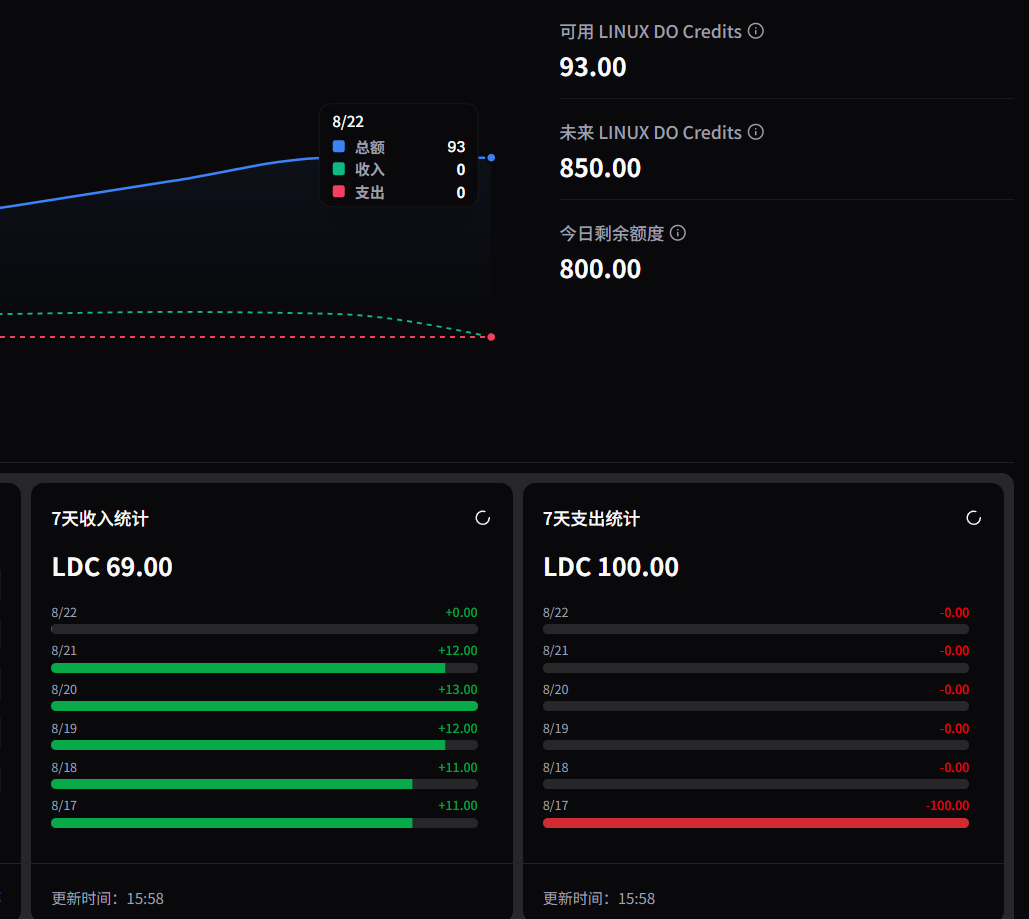Click the 今日剩余额度 value 800.00

tap(600, 269)
